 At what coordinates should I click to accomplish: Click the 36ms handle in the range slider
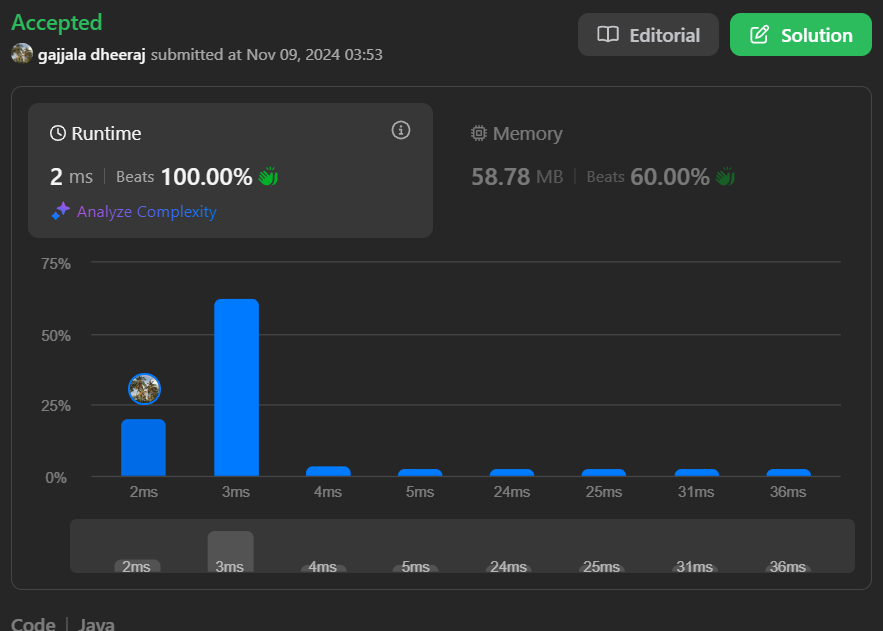[787, 567]
